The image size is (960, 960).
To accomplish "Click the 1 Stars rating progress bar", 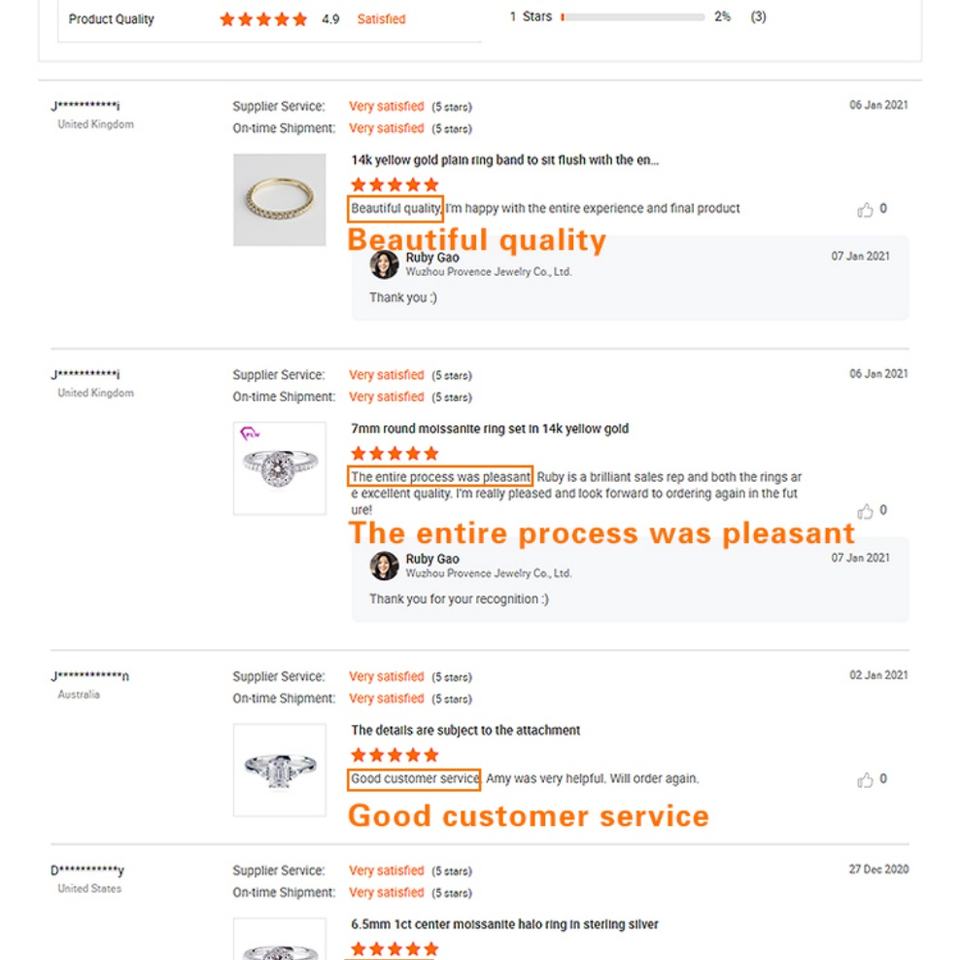I will tap(632, 17).
